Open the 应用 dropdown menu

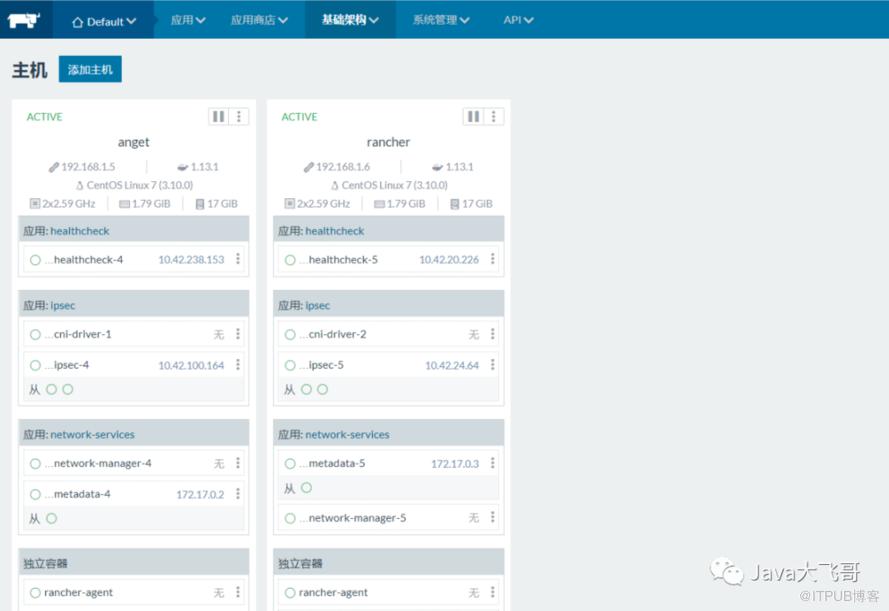(x=187, y=20)
